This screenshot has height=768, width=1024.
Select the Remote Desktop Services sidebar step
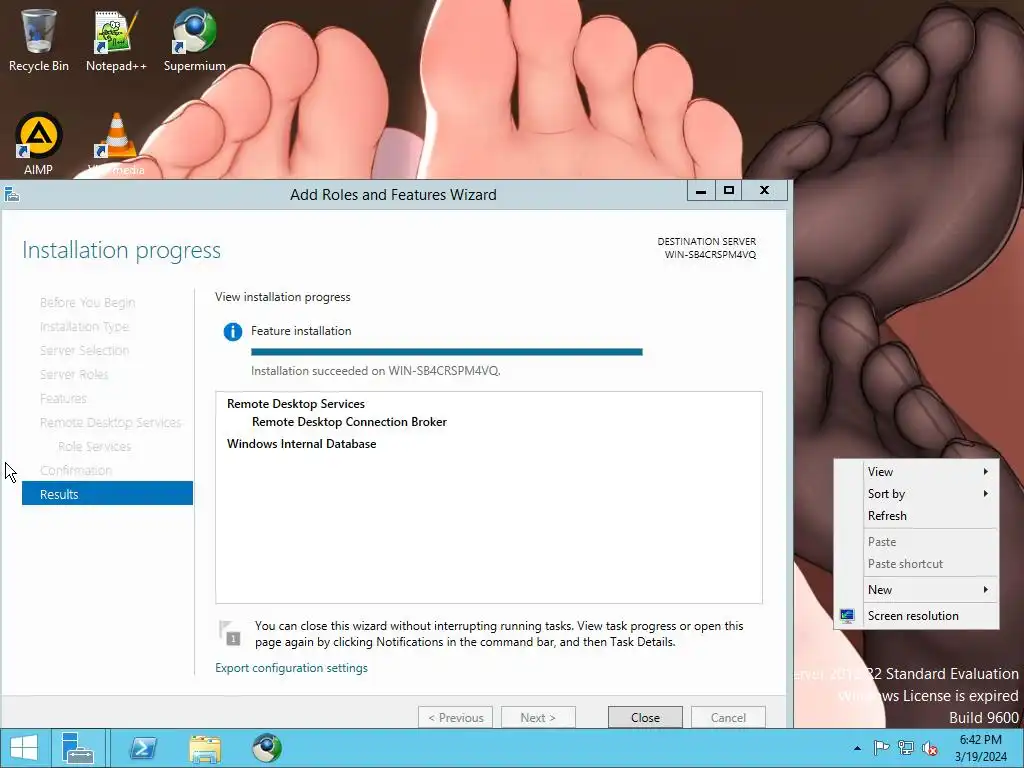pos(110,423)
